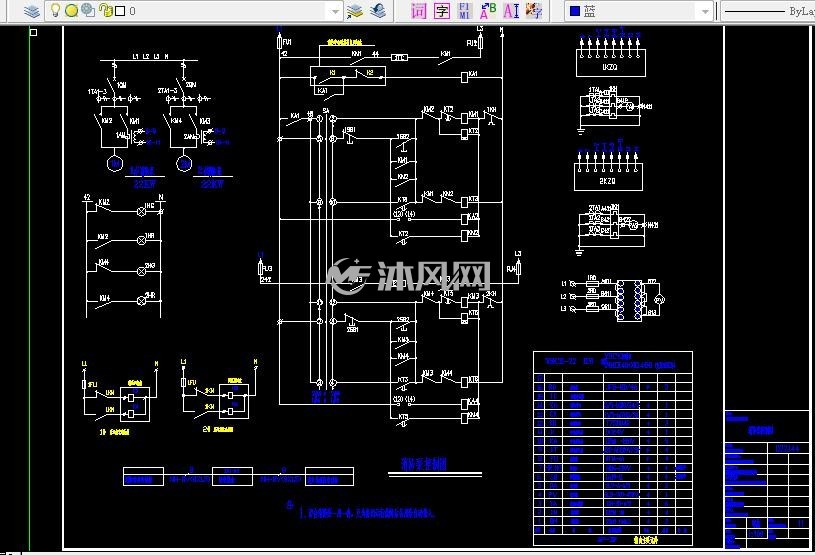The width and height of the screenshot is (815, 555).
Task: Open the ByLayer linetype dropdown
Action: pos(769,11)
